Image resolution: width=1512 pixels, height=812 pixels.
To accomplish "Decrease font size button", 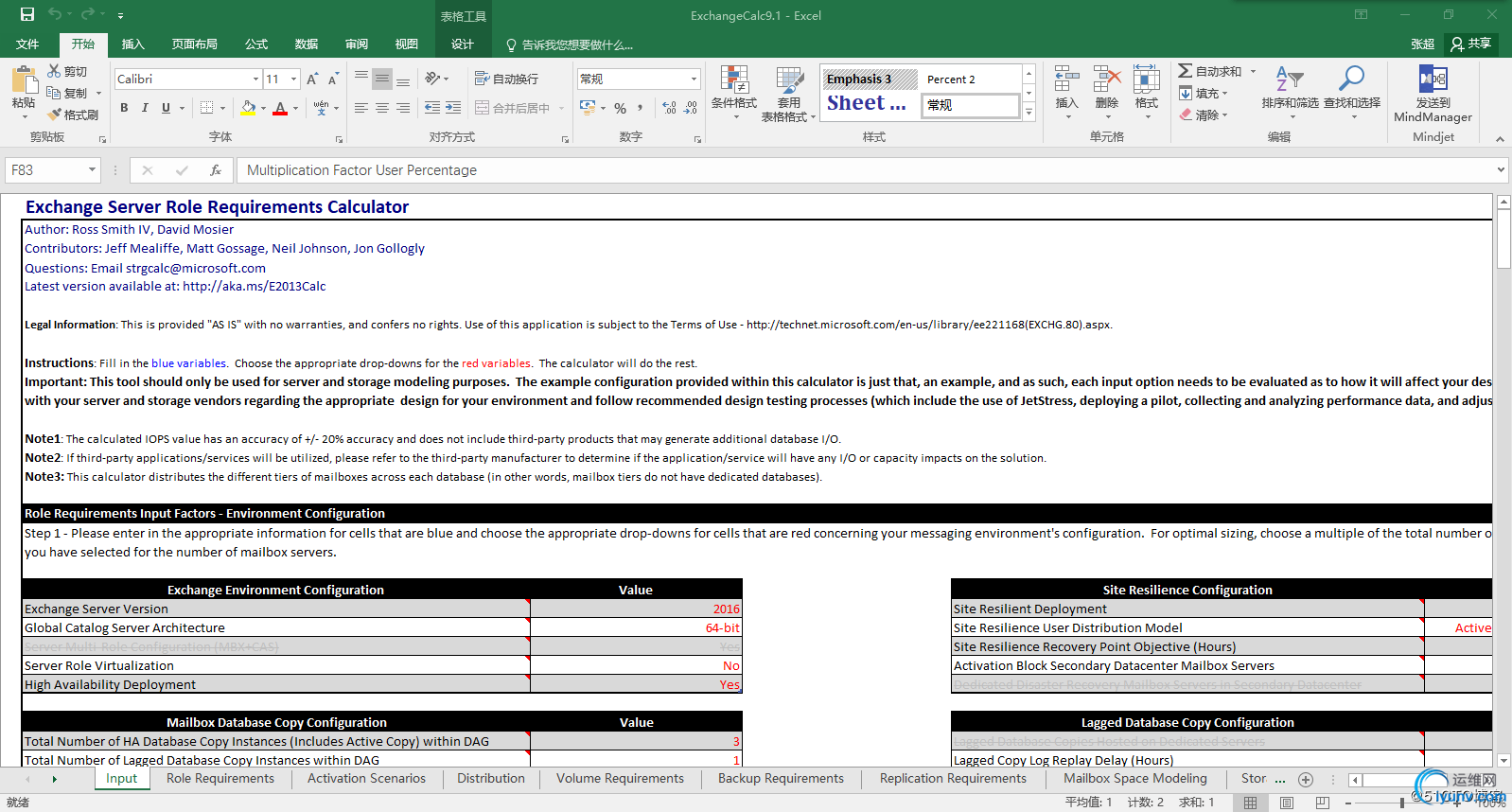I will [x=333, y=79].
